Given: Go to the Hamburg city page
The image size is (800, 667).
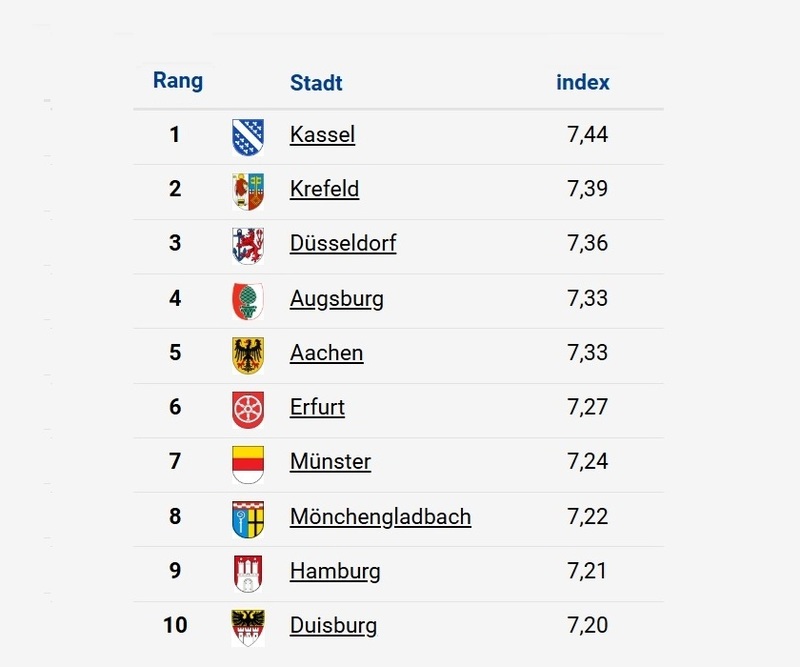Looking at the screenshot, I should pos(335,571).
